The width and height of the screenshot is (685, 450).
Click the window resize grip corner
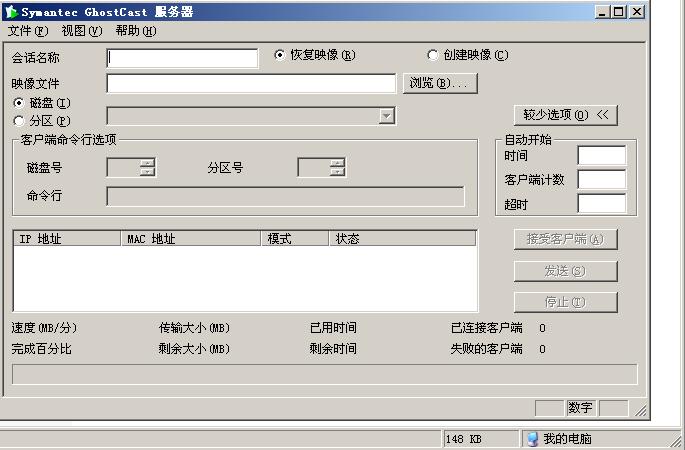click(x=640, y=410)
